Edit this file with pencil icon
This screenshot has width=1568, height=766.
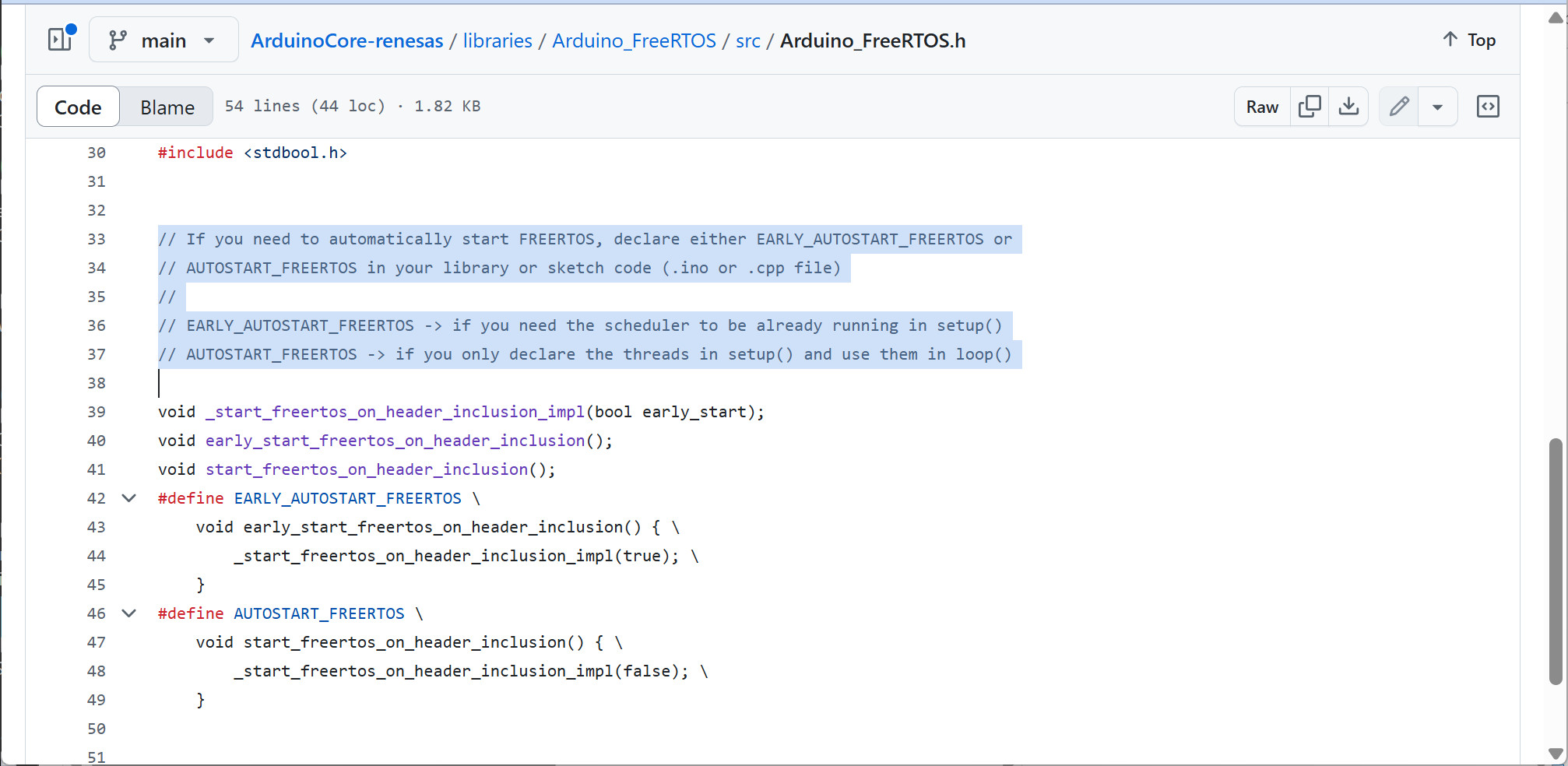click(x=1399, y=107)
